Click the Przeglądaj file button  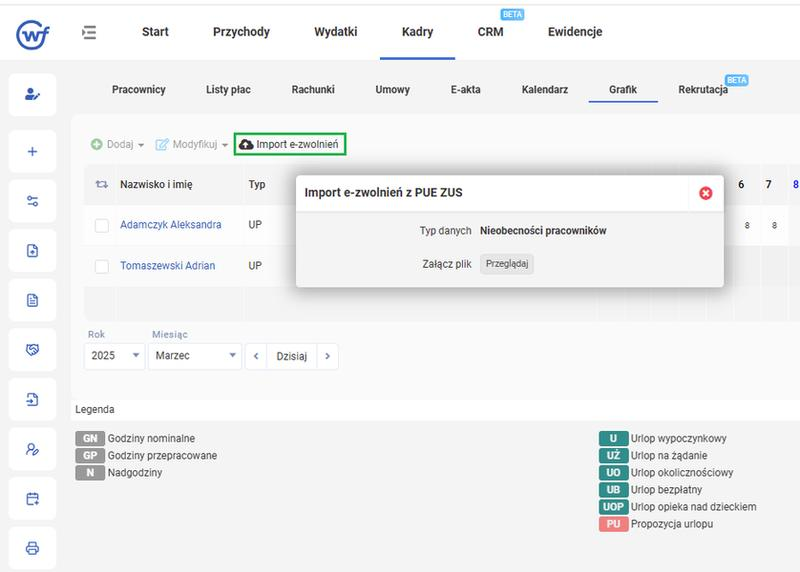(507, 264)
